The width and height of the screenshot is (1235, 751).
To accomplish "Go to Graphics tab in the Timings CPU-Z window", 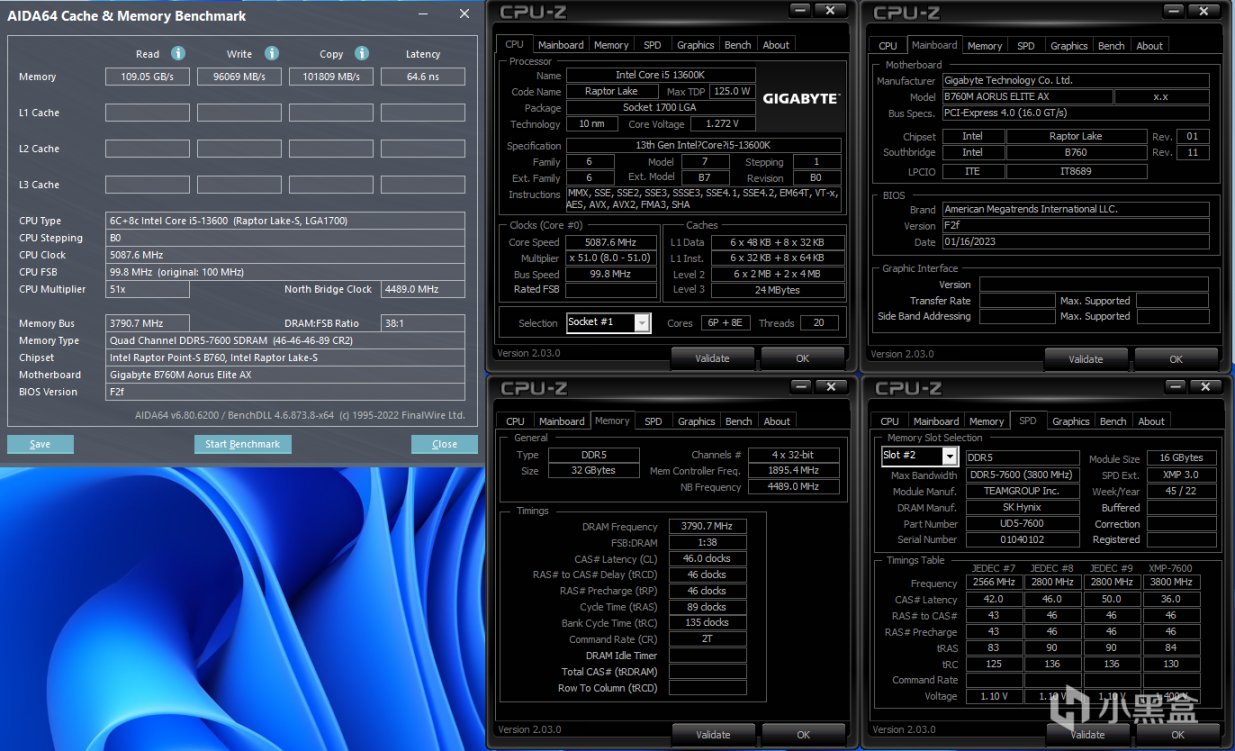I will pyautogui.click(x=696, y=421).
